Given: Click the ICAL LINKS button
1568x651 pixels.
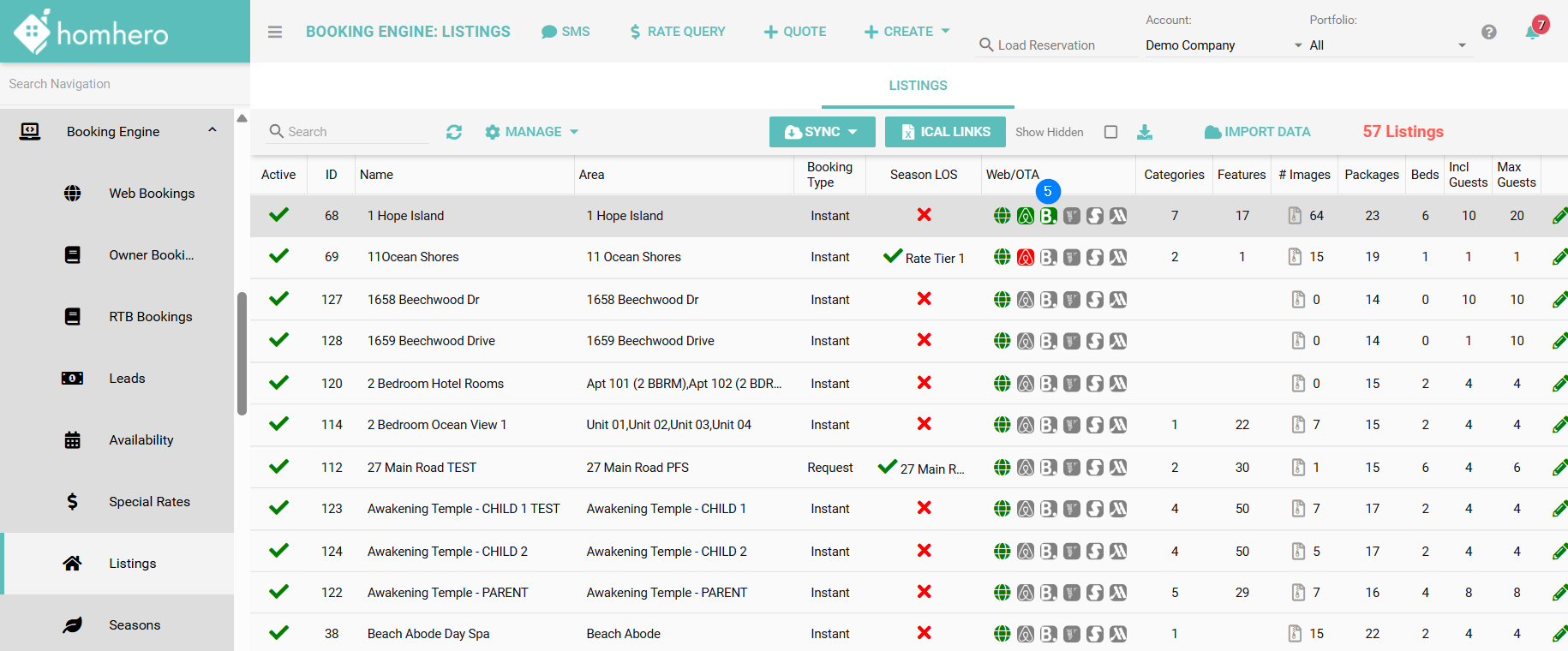Looking at the screenshot, I should tap(945, 132).
